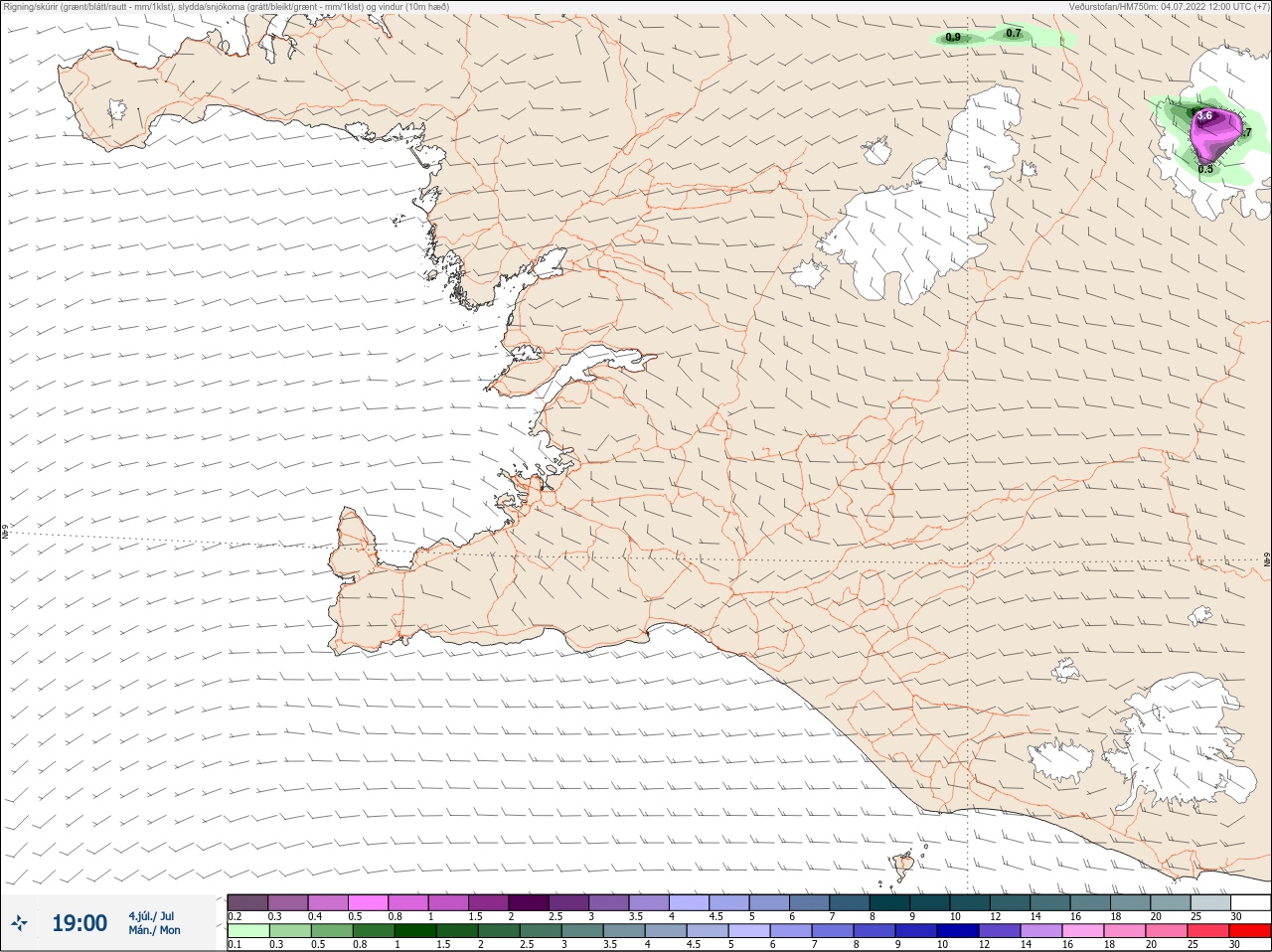This screenshot has height=952, width=1272.
Task: Select the darkest green 1 swatch in the bottom legend row
Action: click(415, 931)
